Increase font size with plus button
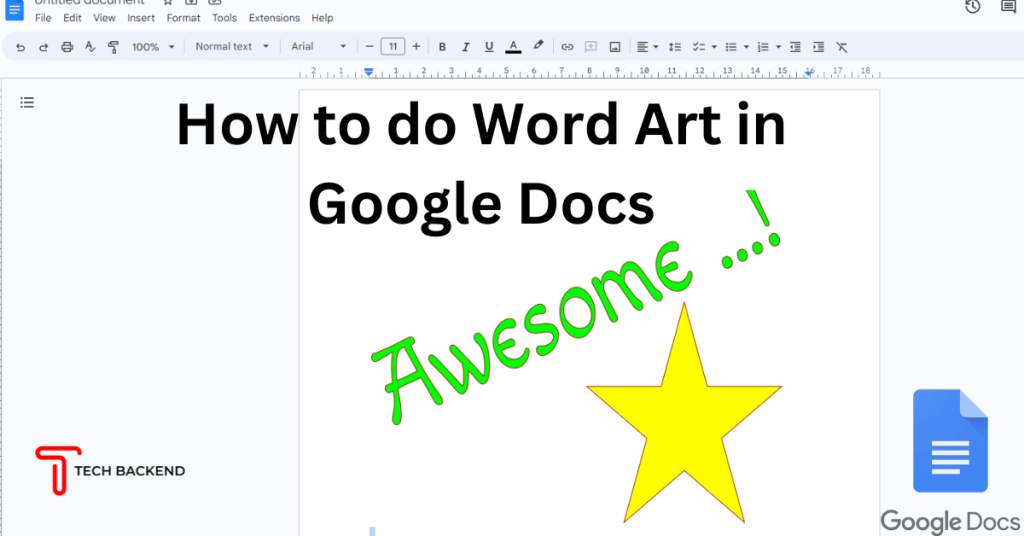The width and height of the screenshot is (1024, 536). click(416, 46)
